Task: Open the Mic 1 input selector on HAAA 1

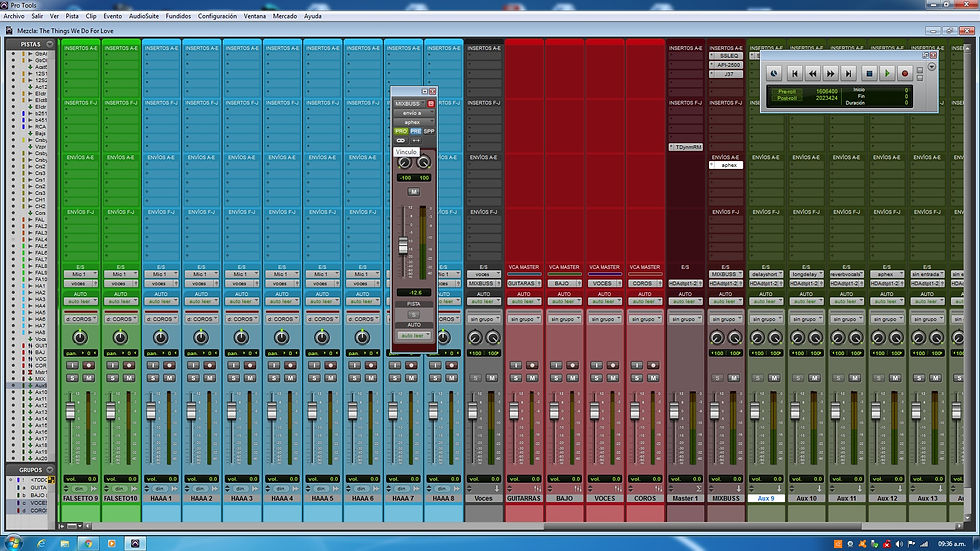Action: click(x=160, y=274)
